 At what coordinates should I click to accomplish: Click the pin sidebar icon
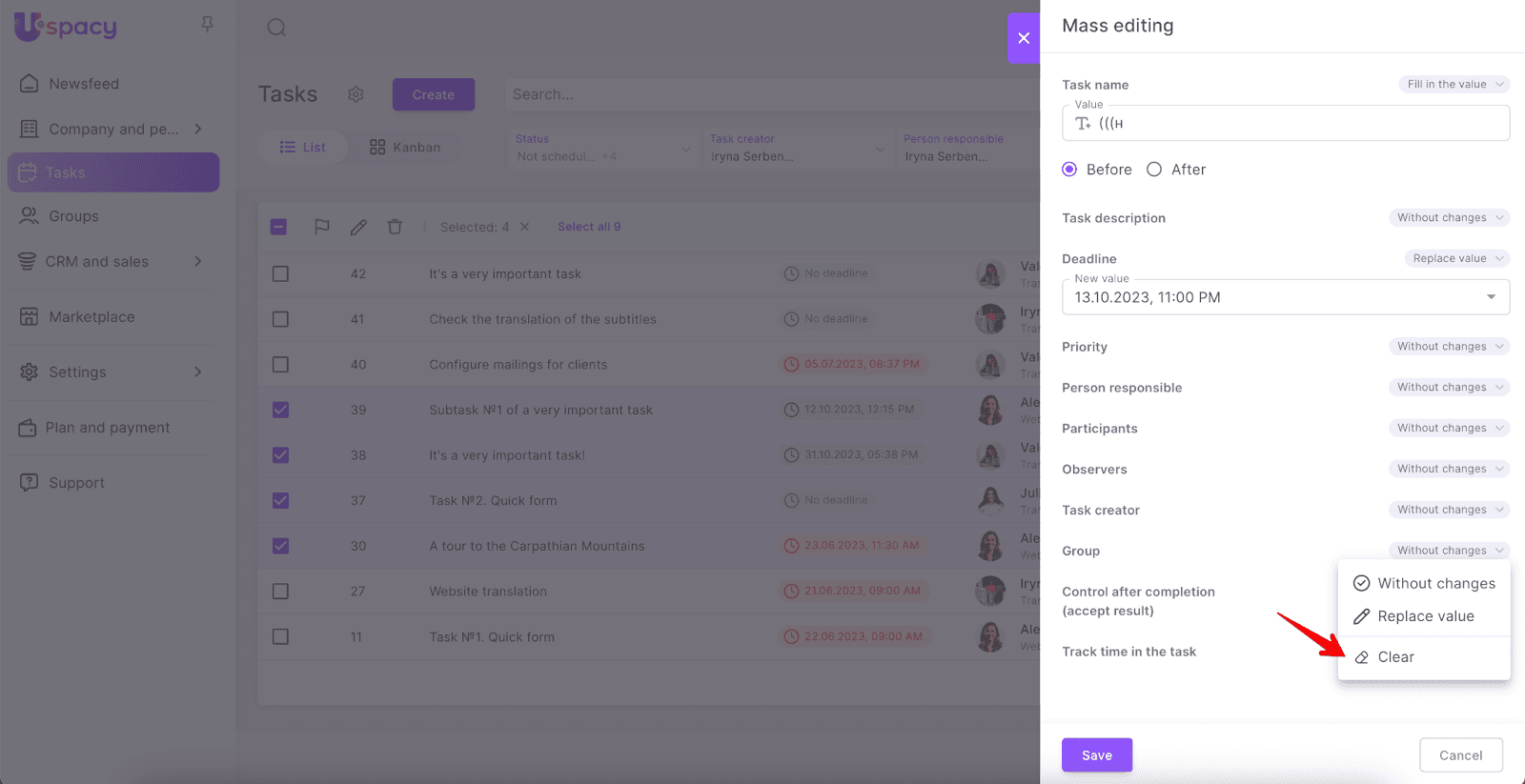coord(207,25)
